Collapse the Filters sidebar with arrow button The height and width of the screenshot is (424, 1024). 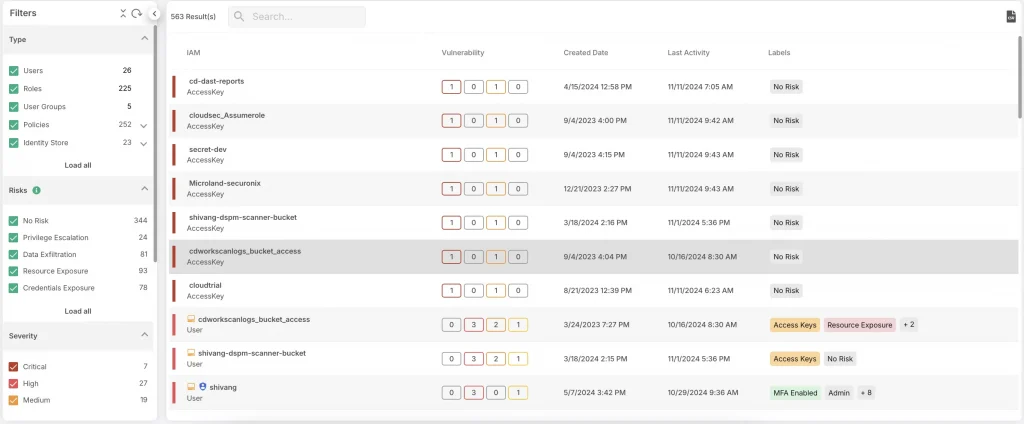click(154, 13)
